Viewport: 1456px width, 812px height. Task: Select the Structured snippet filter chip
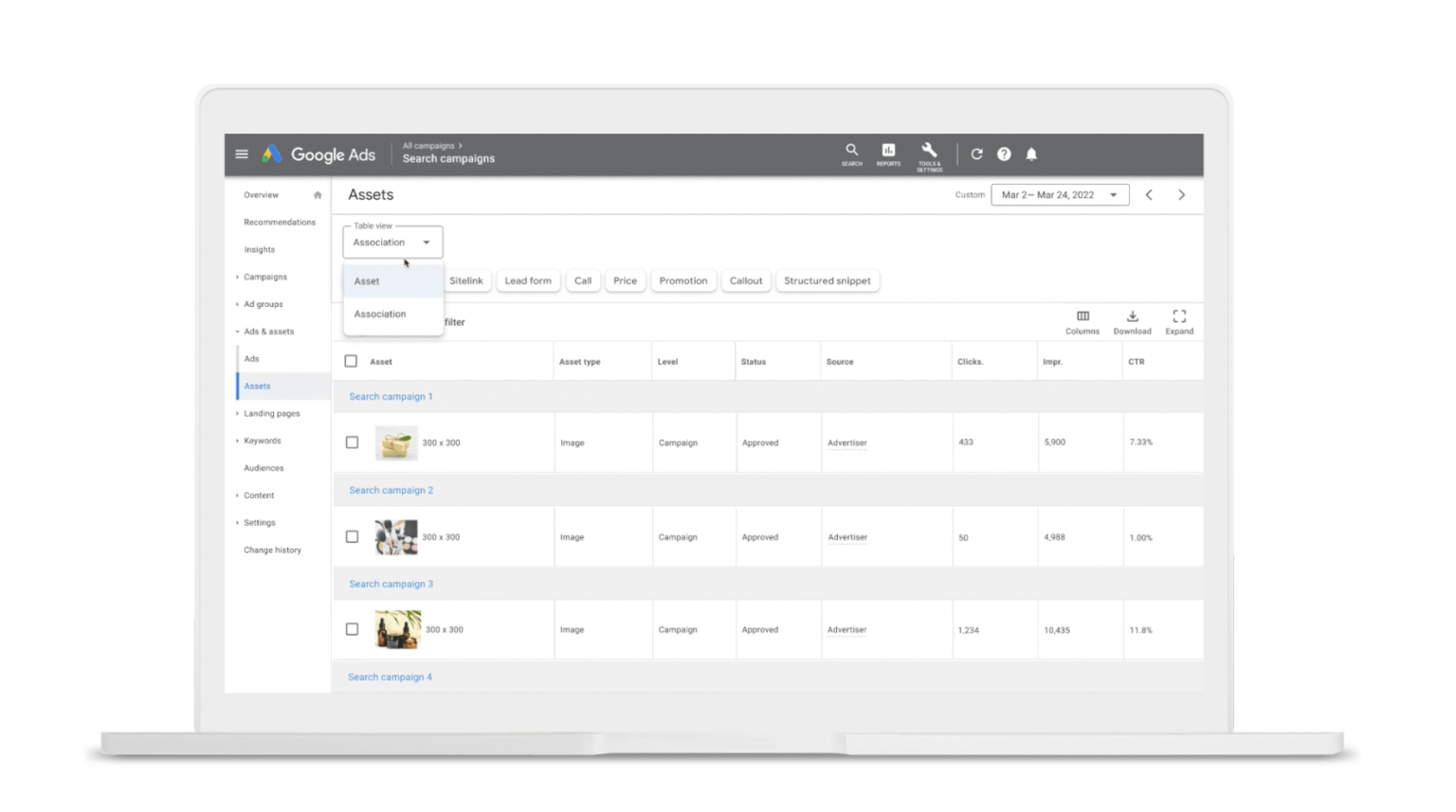coord(827,280)
